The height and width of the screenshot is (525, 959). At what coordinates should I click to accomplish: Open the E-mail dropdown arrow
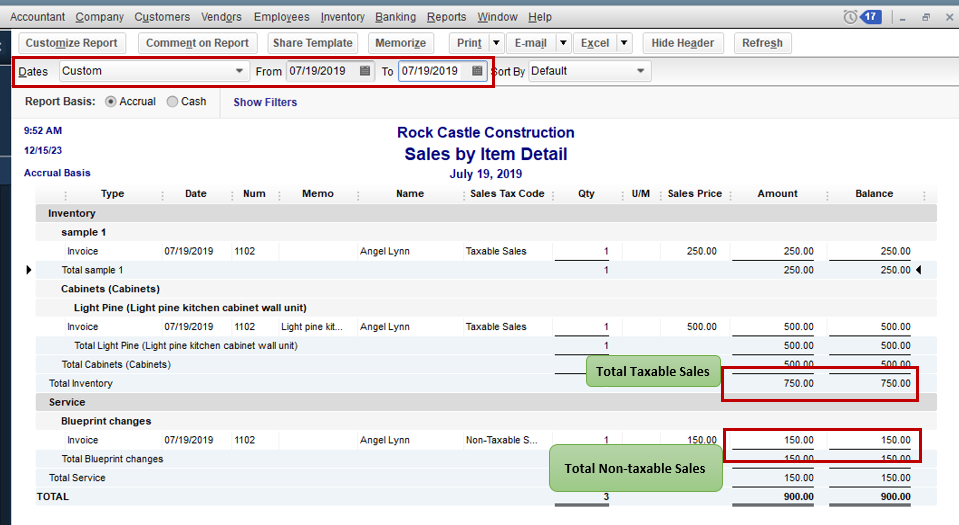point(563,43)
